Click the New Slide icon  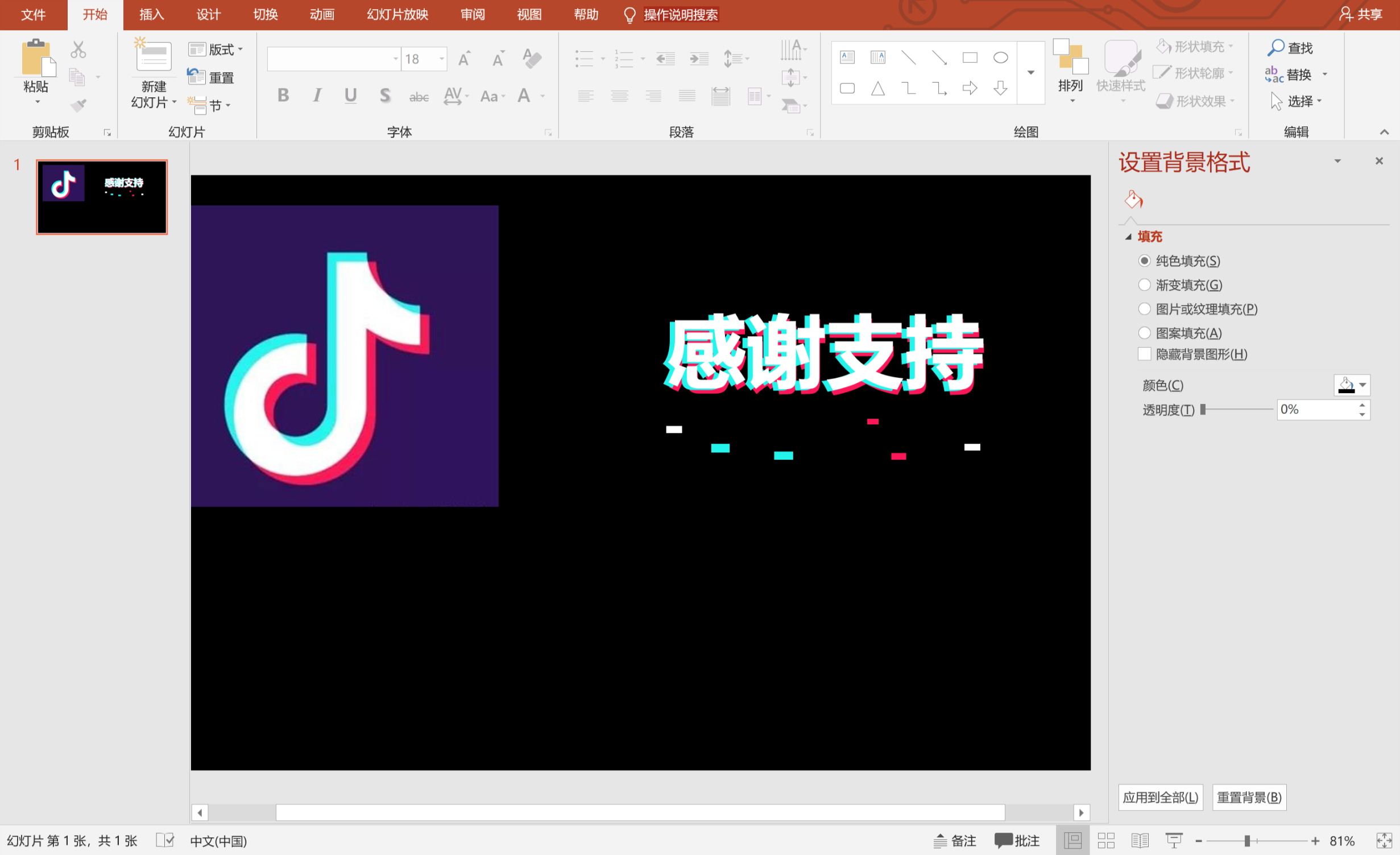pos(153,55)
